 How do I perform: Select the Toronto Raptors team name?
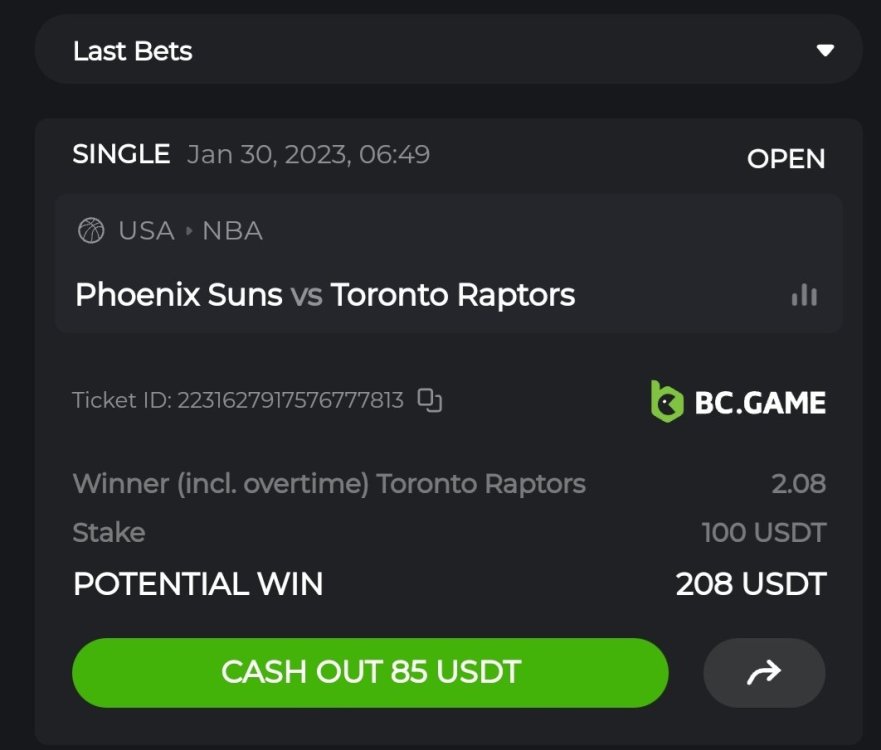(453, 295)
